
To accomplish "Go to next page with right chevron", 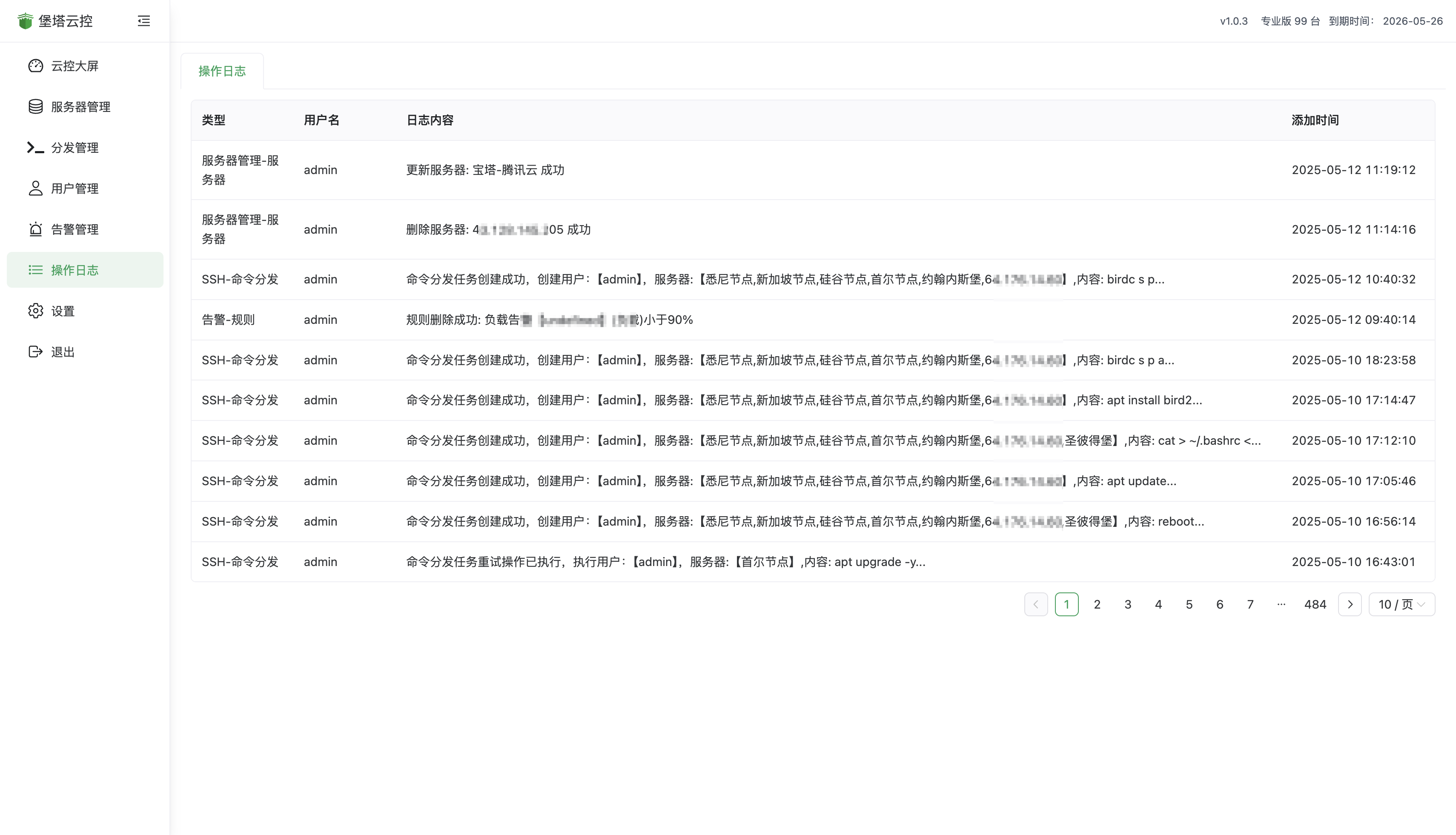I will pos(1350,604).
